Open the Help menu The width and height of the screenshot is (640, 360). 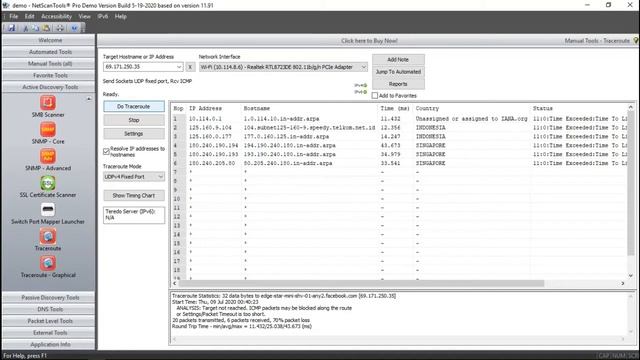(x=120, y=16)
